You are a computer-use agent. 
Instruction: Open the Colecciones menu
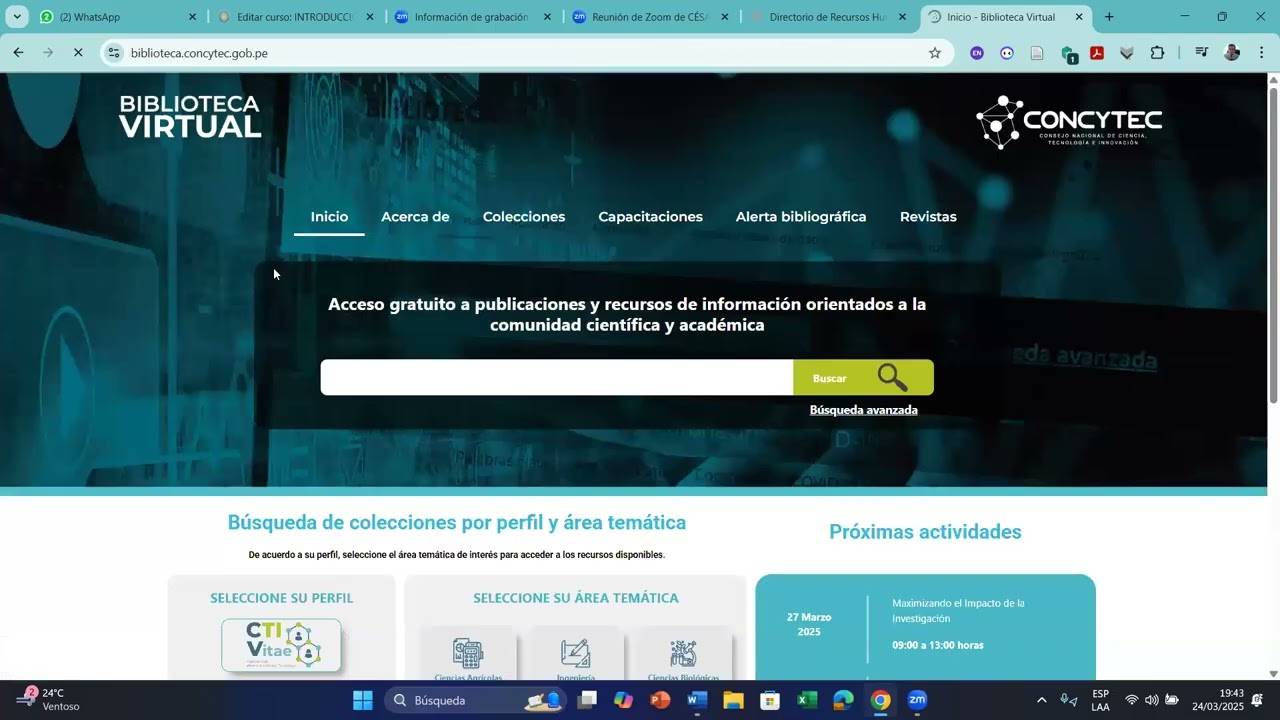point(524,217)
